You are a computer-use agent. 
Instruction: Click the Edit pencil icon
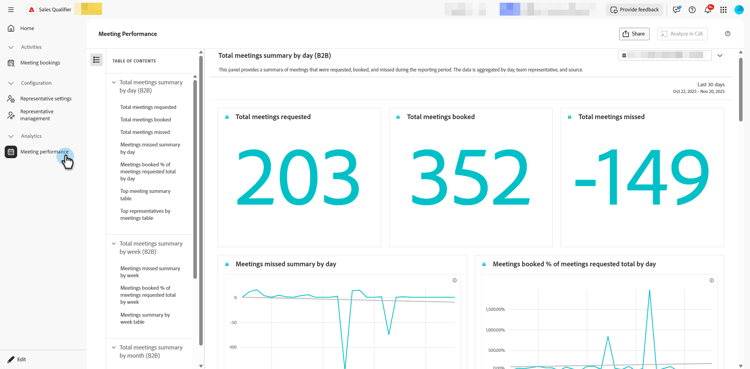(x=11, y=359)
